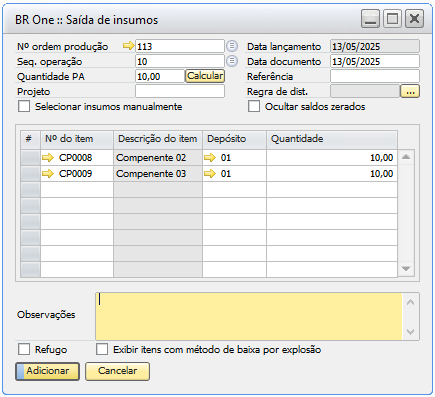Click quantity 10,00 in CP0009 row

coord(332,173)
